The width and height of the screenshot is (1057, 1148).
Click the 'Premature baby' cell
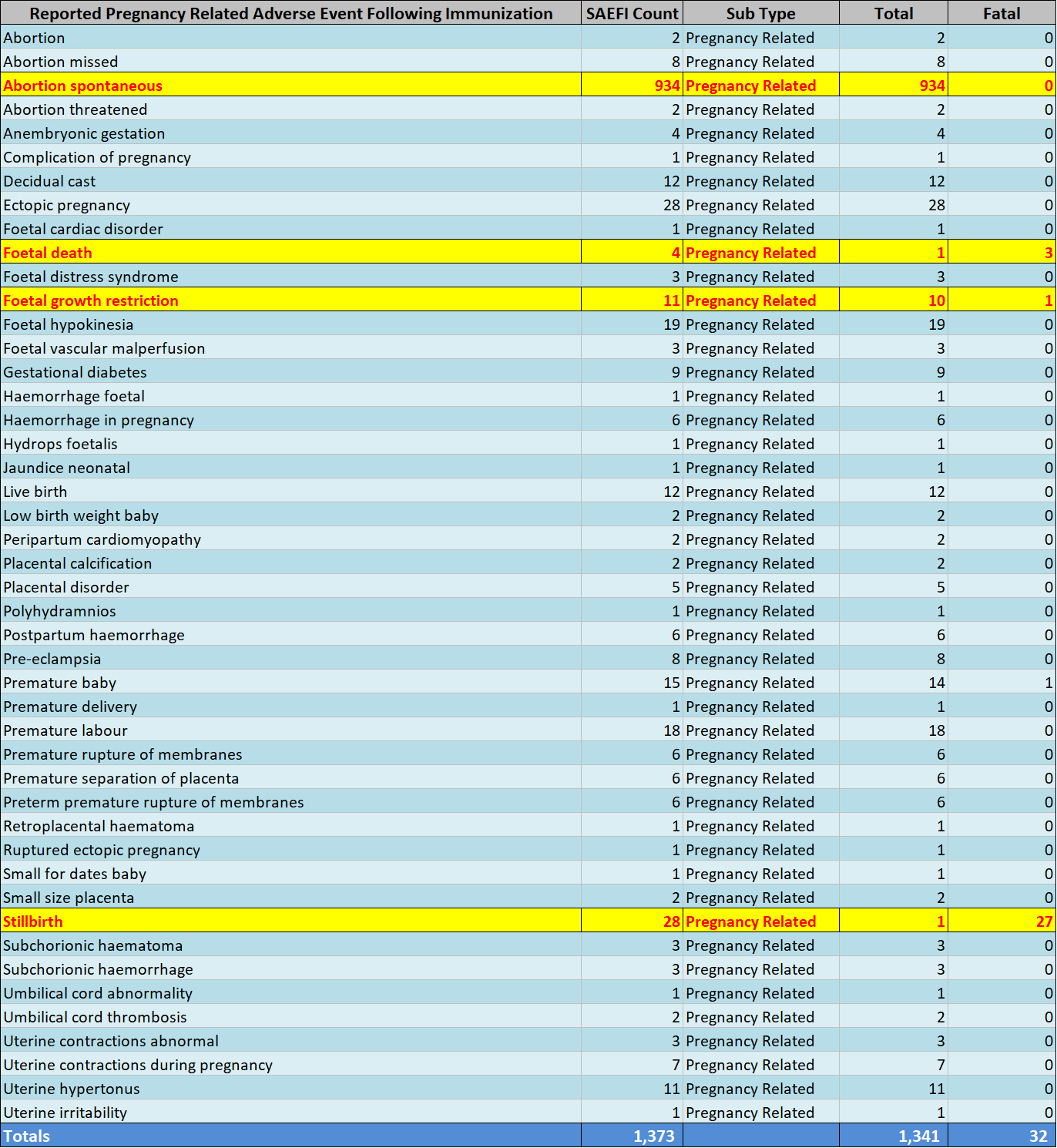[290, 683]
